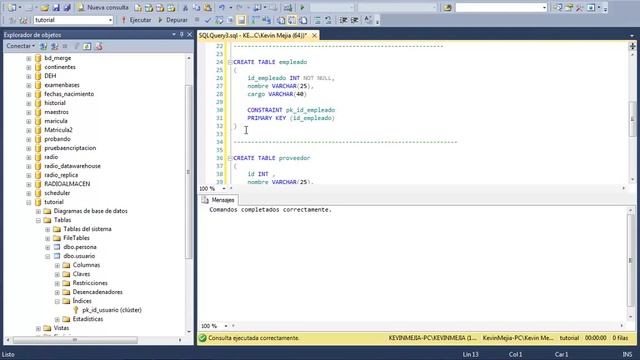
Task: Collapse the CREATE TABLE empleado code block
Action: (x=230, y=62)
